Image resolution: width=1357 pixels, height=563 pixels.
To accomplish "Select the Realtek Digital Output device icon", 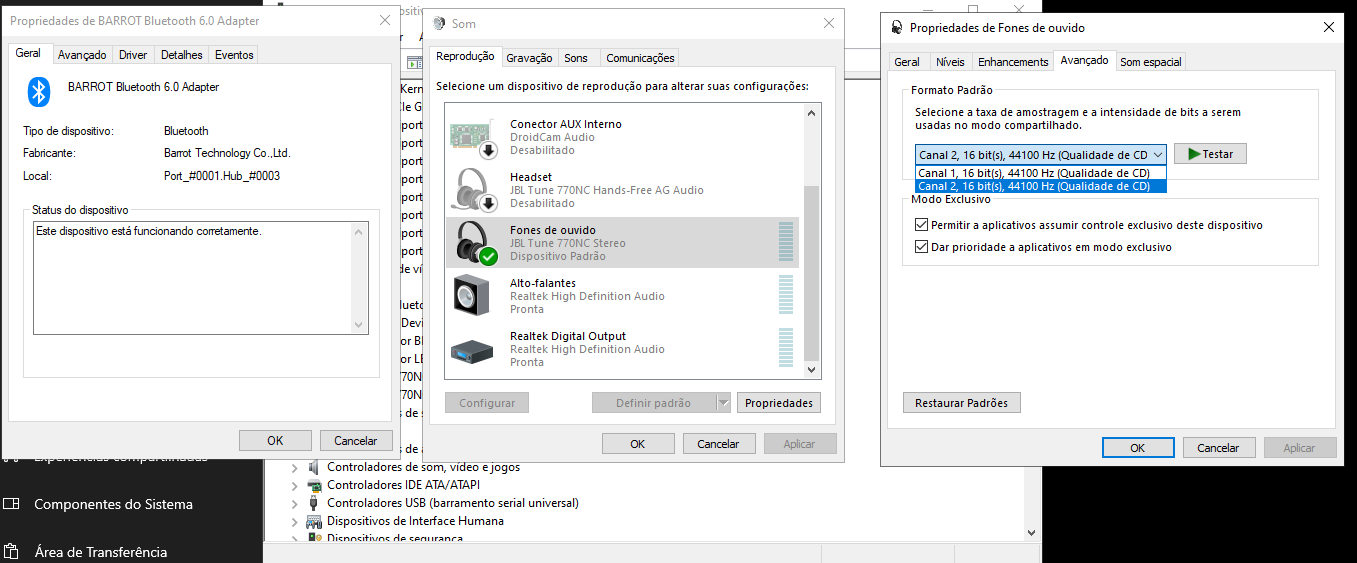I will pyautogui.click(x=471, y=349).
